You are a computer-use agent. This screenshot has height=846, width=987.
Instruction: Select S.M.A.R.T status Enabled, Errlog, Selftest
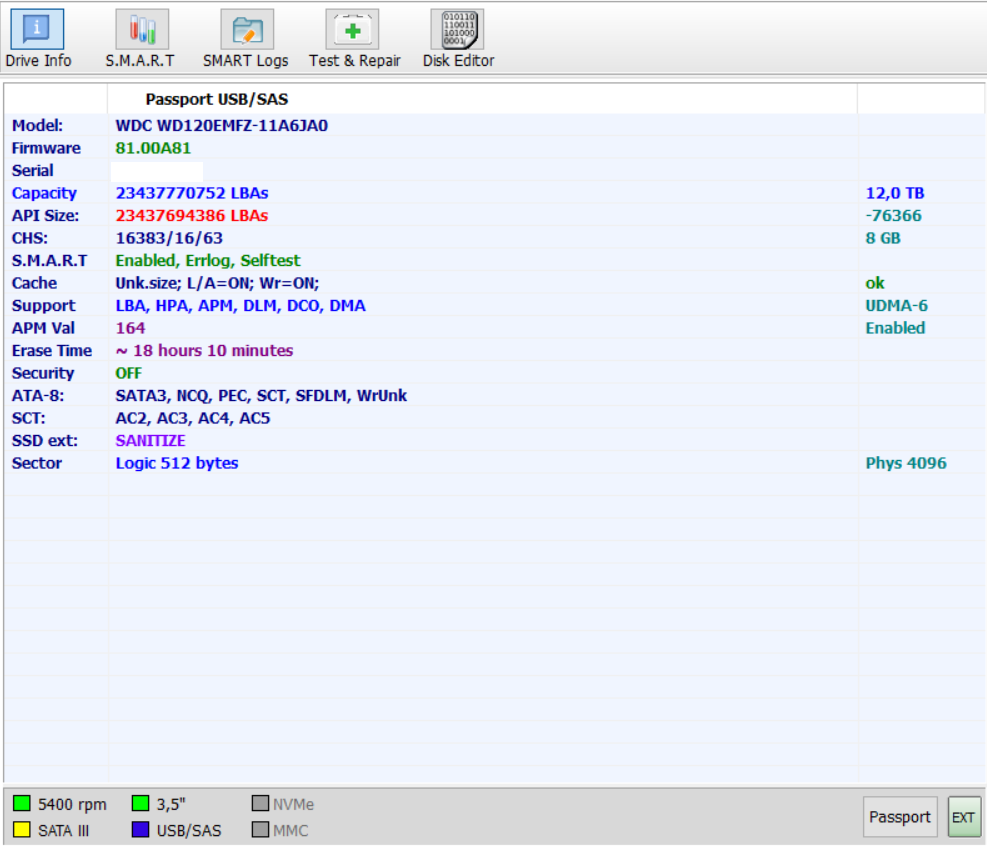tap(208, 261)
